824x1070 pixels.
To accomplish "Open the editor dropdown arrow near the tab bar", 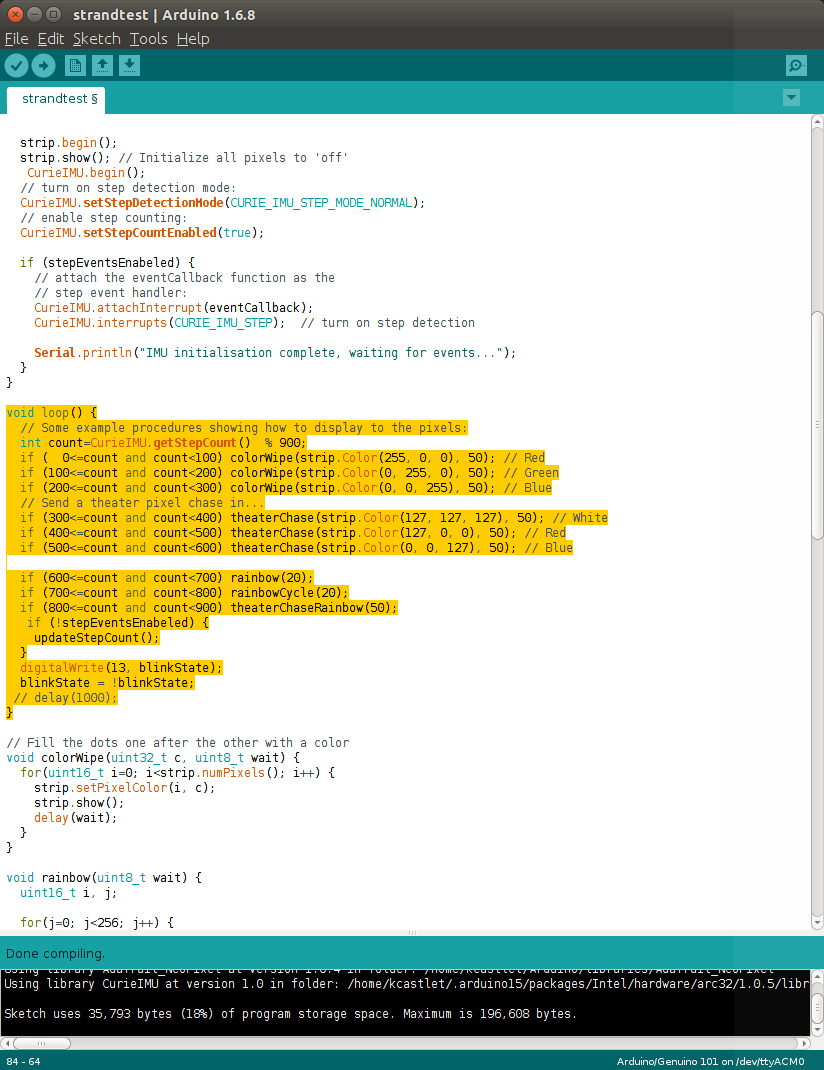I will [791, 98].
